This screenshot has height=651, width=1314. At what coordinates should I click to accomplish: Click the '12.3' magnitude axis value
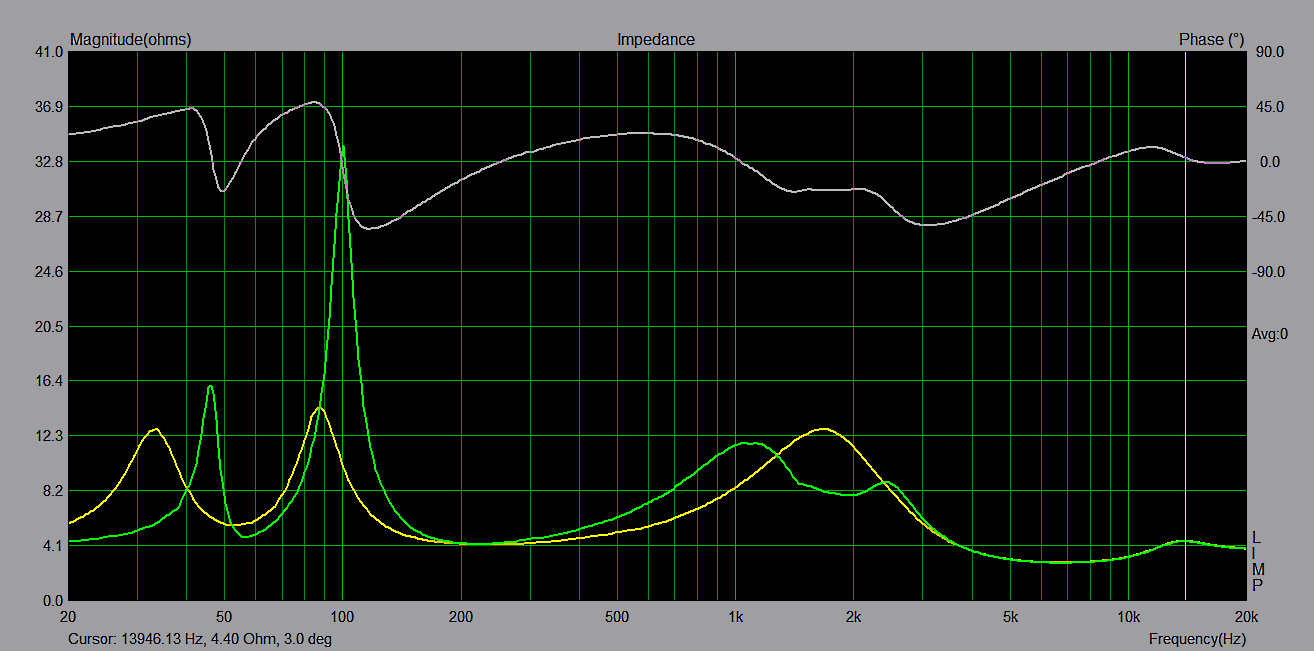pos(49,436)
